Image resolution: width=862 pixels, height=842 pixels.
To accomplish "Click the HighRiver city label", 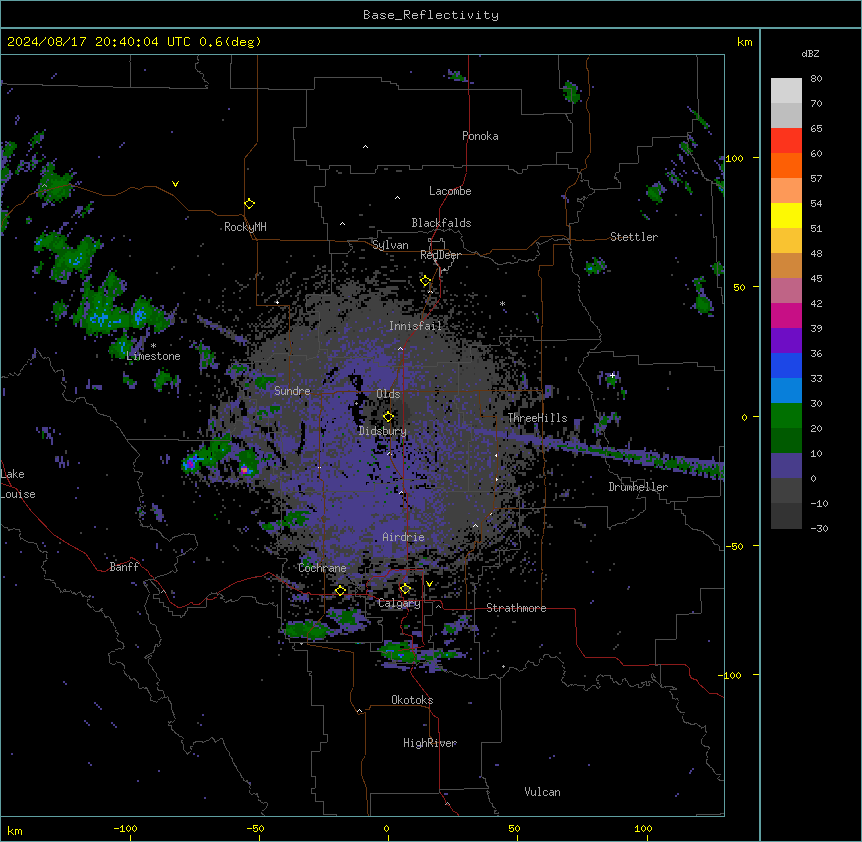I will point(430,743).
